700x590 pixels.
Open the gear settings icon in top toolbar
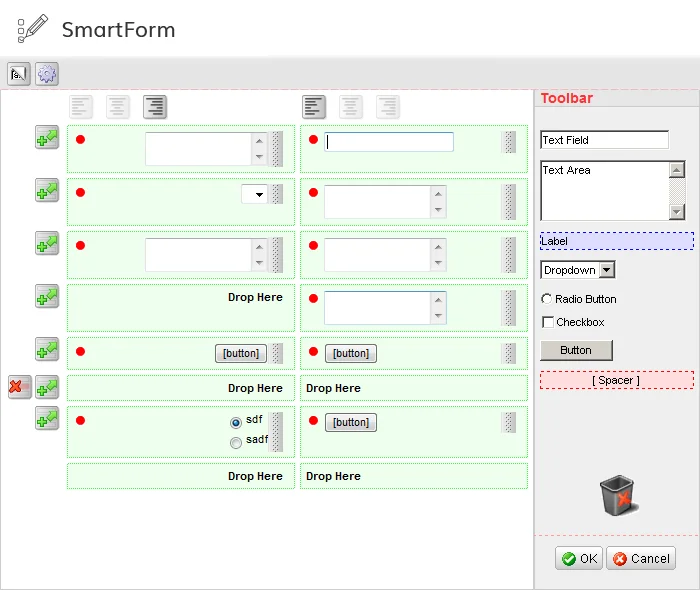point(47,73)
